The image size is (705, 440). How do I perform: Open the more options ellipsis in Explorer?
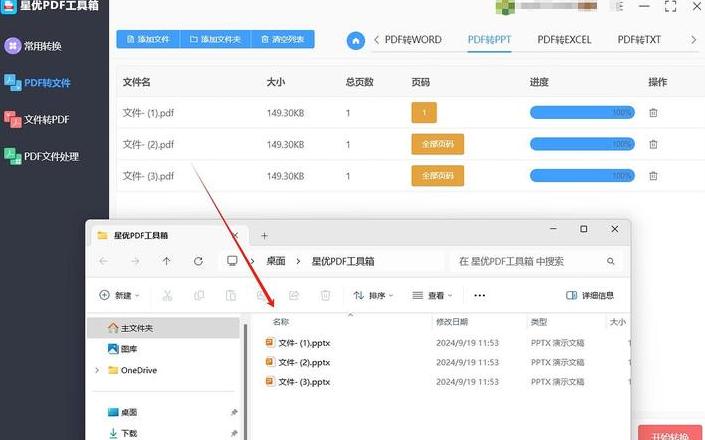coord(480,295)
